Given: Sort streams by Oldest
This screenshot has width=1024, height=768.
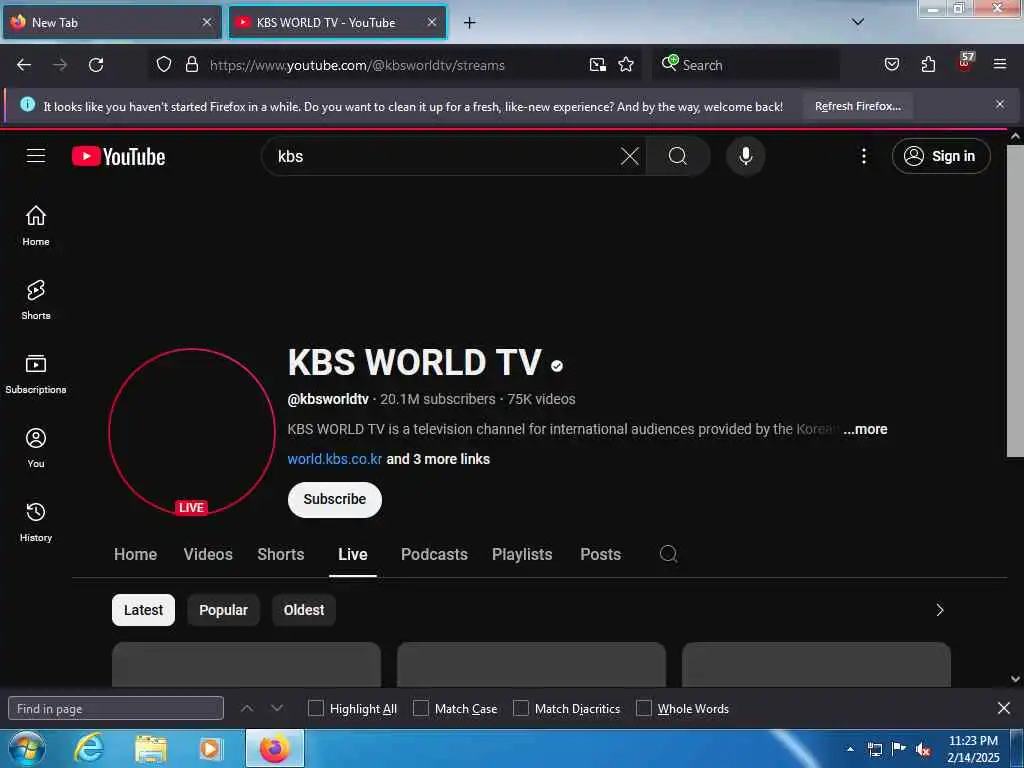Looking at the screenshot, I should point(304,610).
